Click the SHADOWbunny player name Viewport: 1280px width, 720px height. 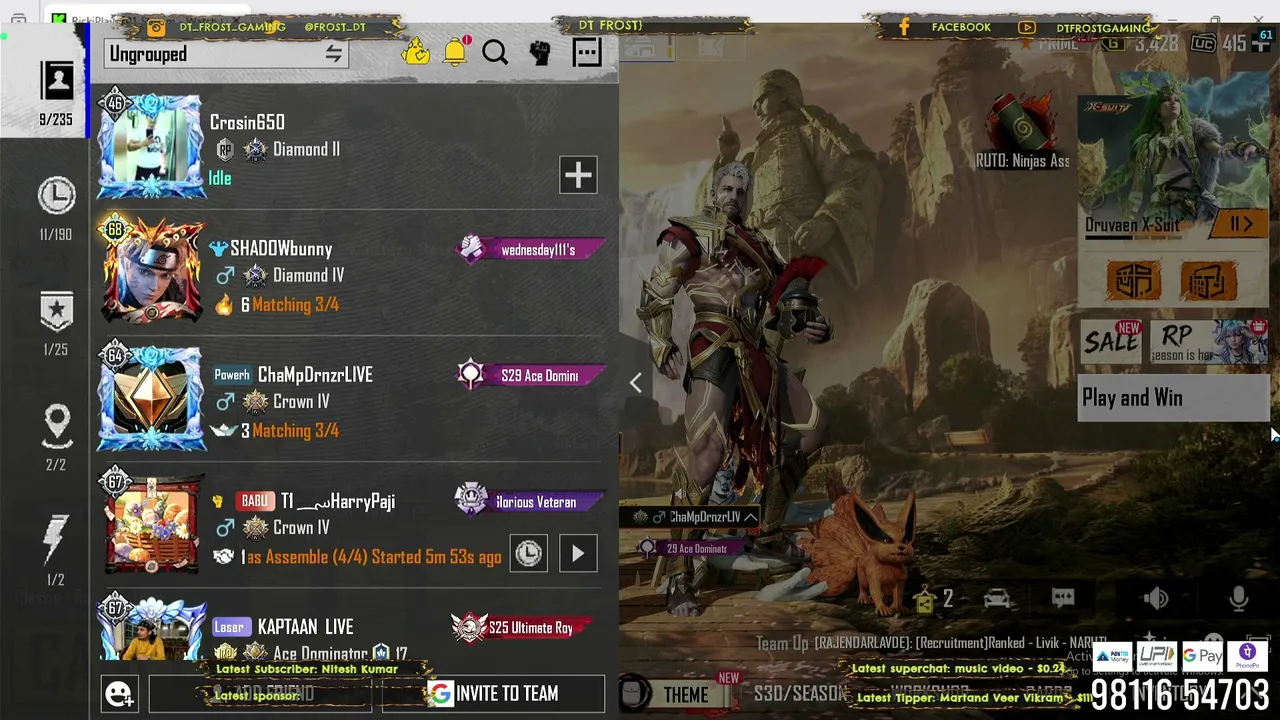point(281,249)
